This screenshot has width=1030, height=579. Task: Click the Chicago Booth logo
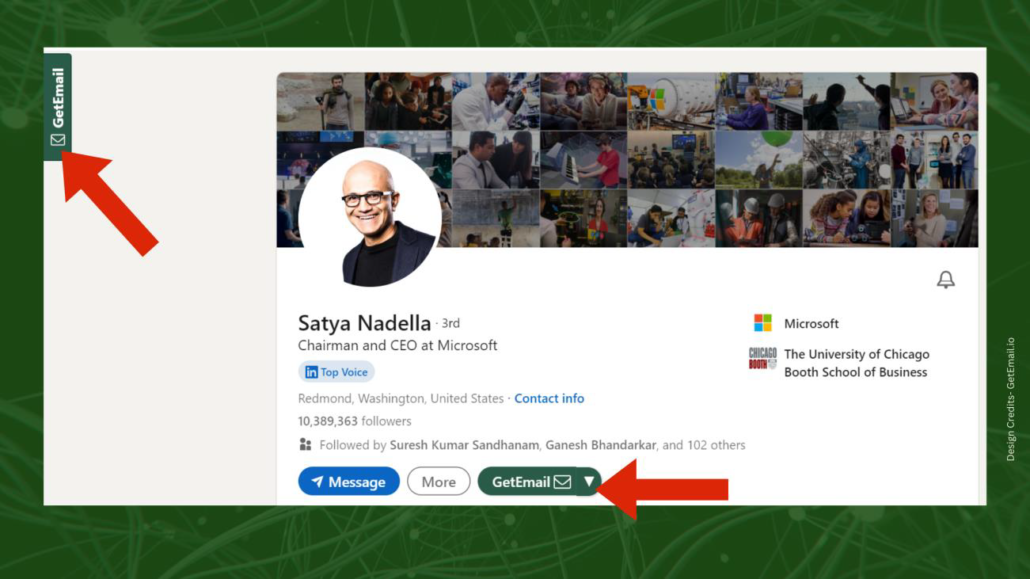coord(763,359)
